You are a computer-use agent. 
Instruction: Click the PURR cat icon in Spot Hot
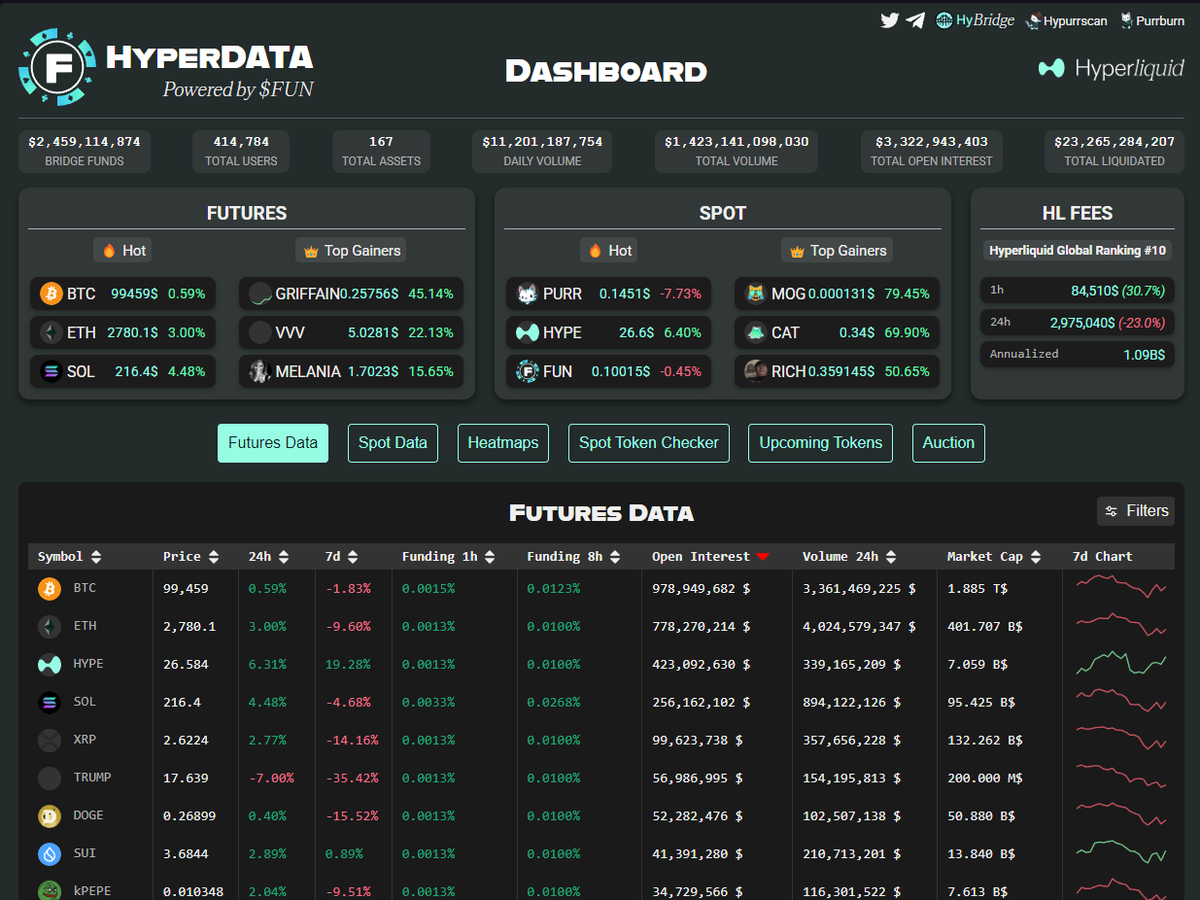coord(527,294)
